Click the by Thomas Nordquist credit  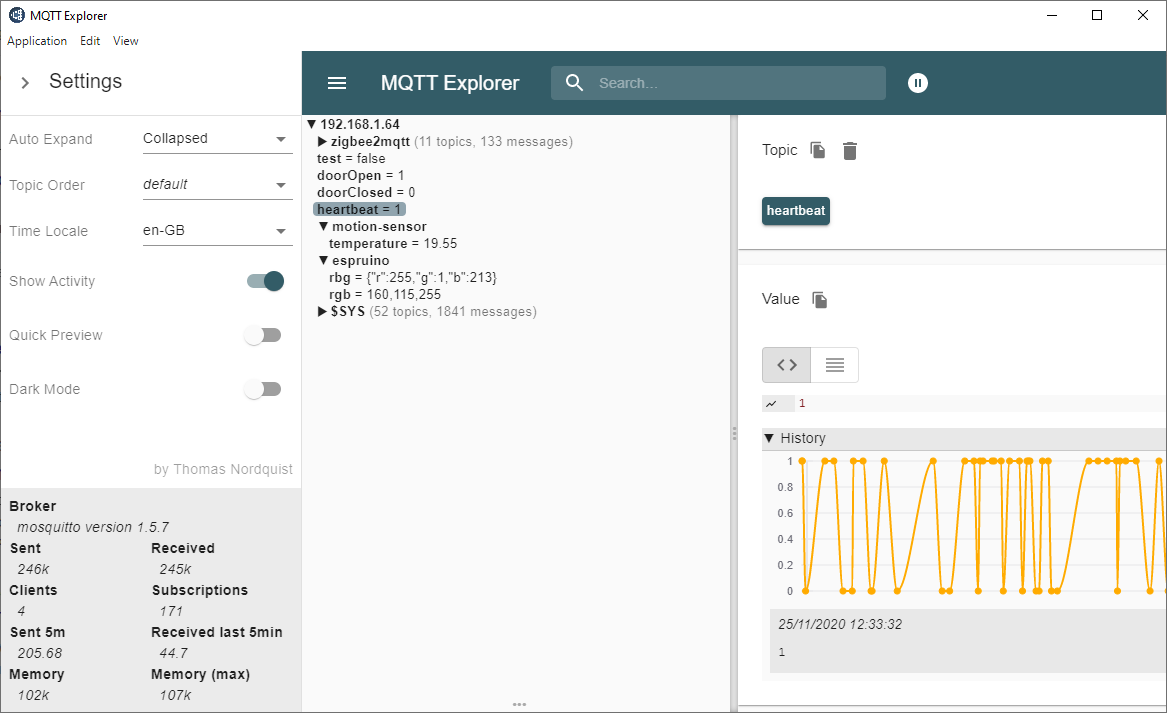click(x=223, y=469)
